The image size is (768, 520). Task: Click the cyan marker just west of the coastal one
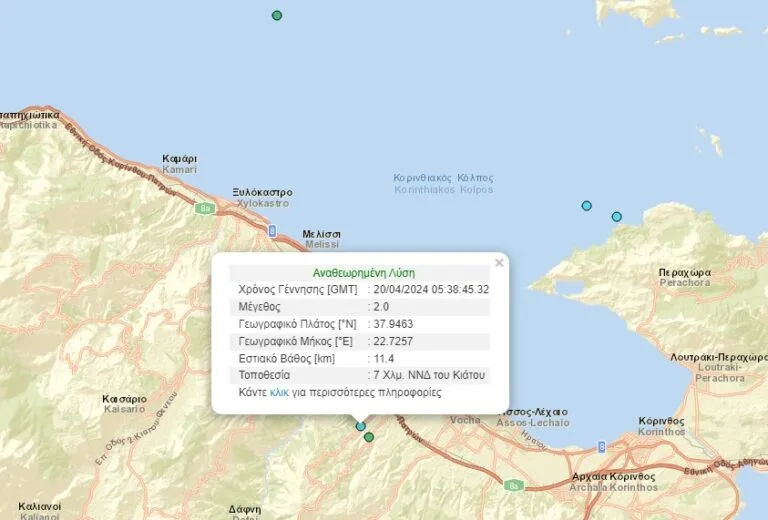[586, 206]
